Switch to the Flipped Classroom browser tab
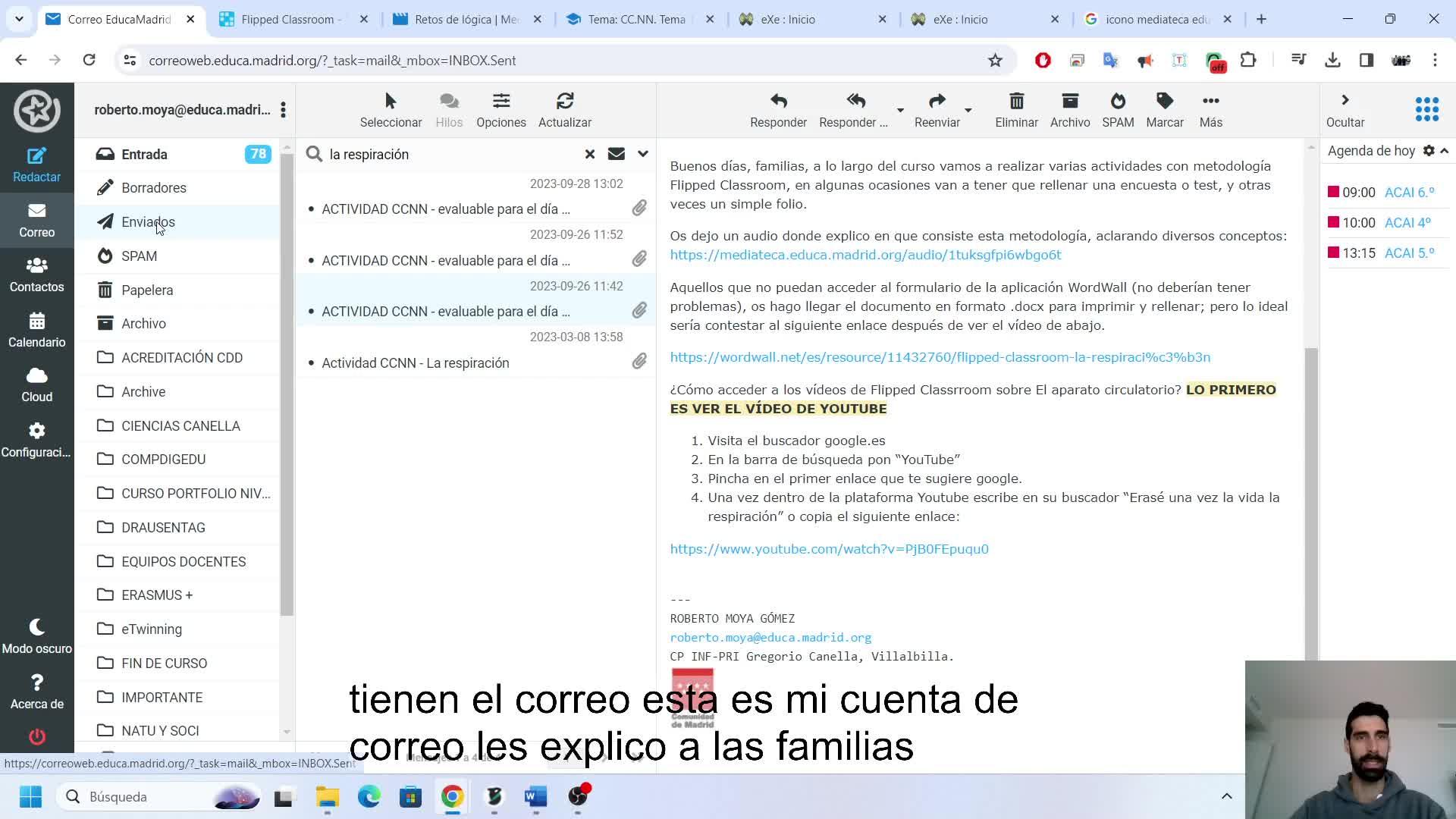1456x819 pixels. [293, 19]
